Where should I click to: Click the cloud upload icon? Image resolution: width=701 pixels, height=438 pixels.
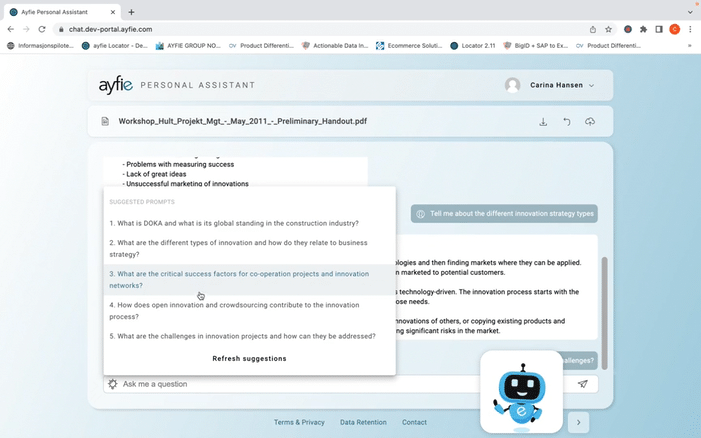pyautogui.click(x=590, y=122)
